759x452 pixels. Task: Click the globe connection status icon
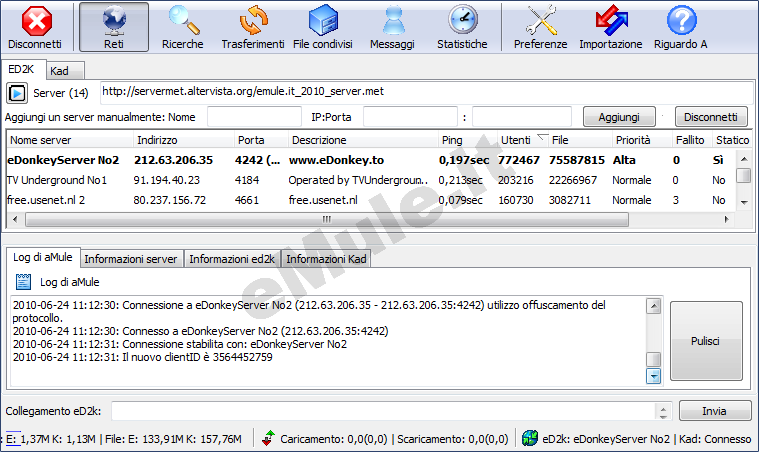pos(530,438)
